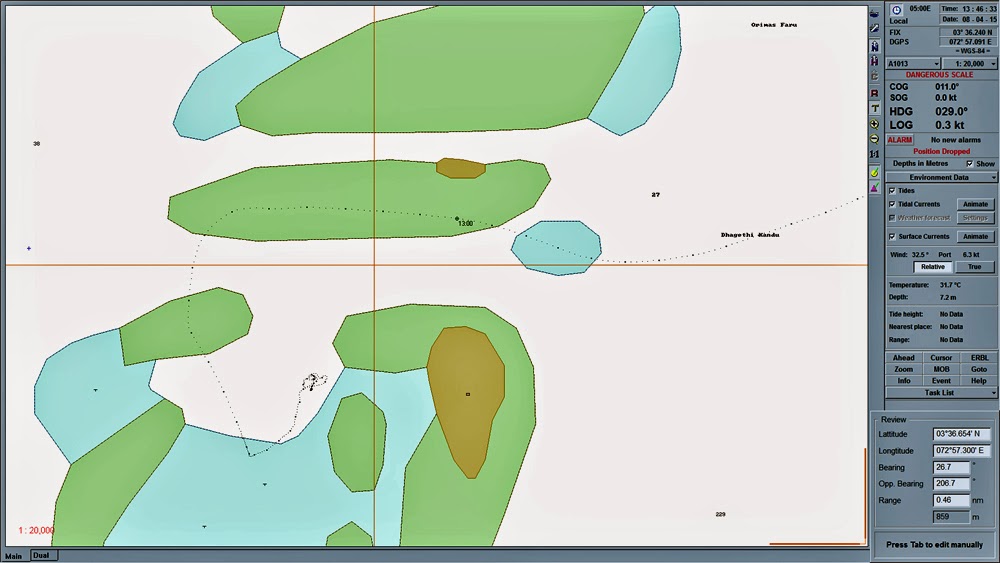Screen dimensions: 1000x563
Task: Click the second vertical toolbar icon
Action: click(x=874, y=29)
